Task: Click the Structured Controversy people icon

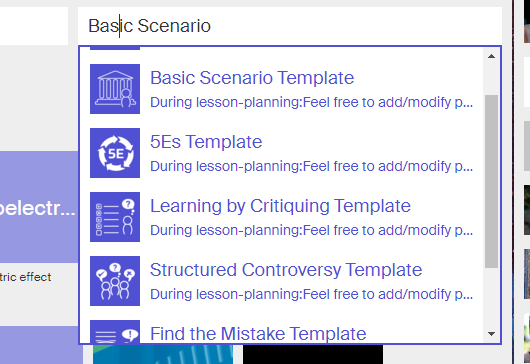Action: coord(115,281)
